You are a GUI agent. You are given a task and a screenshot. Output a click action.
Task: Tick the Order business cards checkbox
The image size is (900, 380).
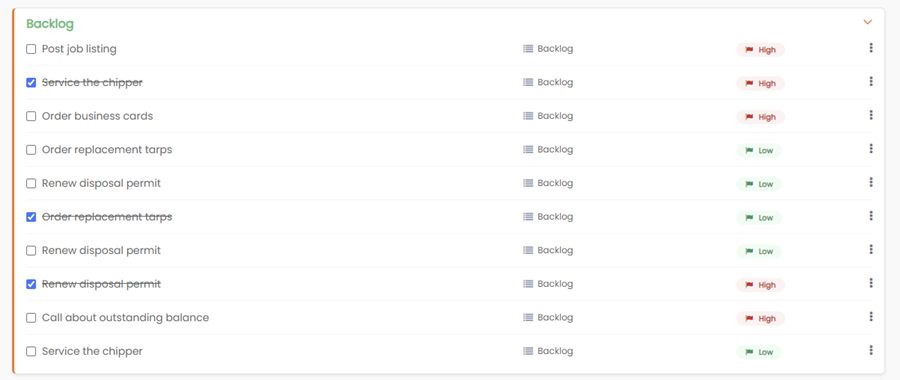click(31, 117)
